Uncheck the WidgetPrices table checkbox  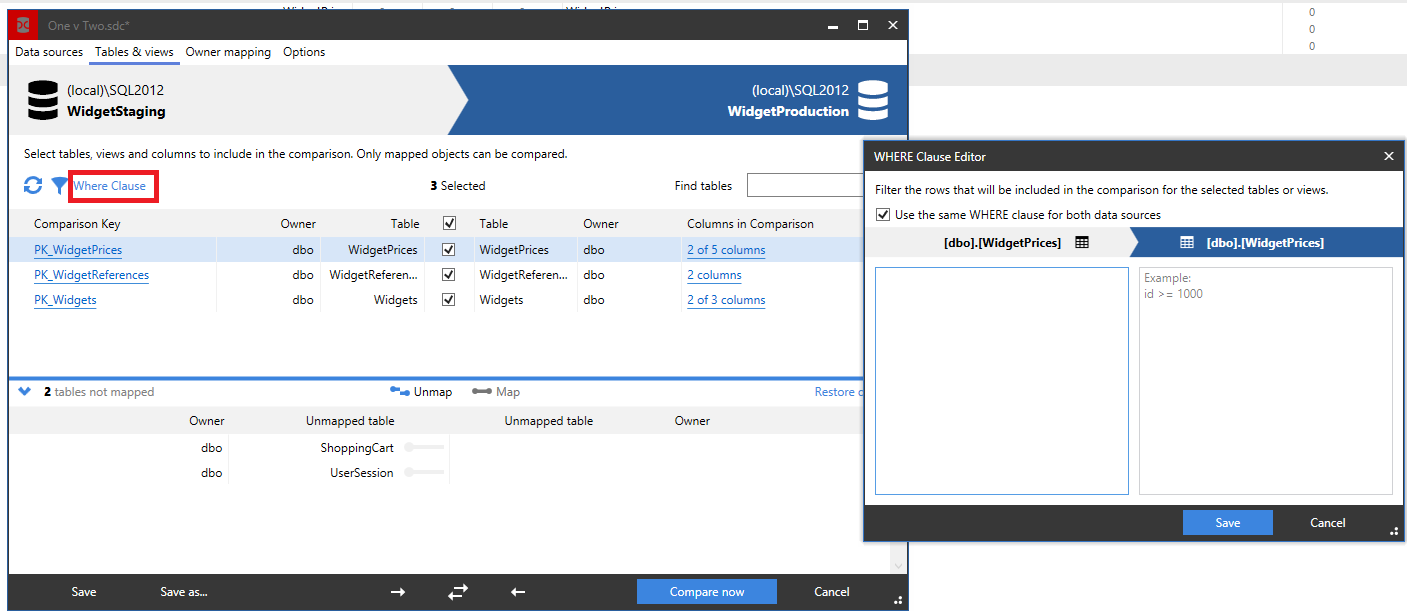point(449,250)
